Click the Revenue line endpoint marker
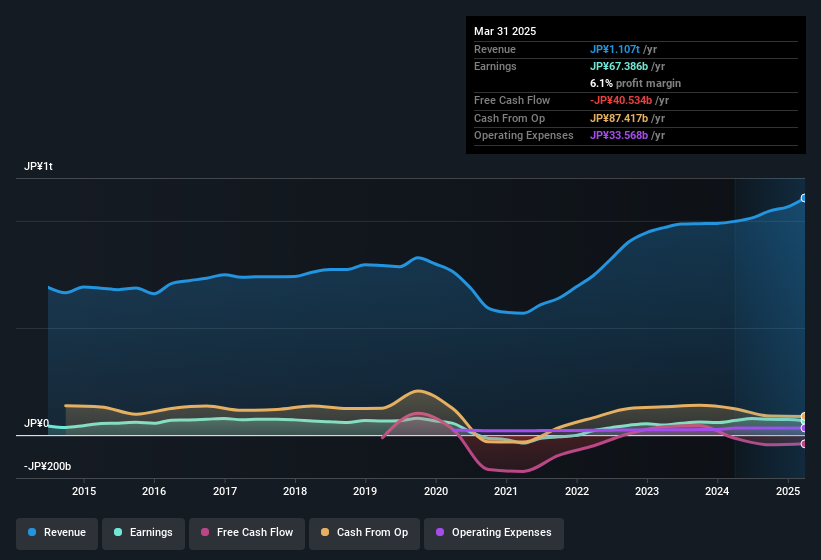Screen dimensions: 821x560 [804, 198]
